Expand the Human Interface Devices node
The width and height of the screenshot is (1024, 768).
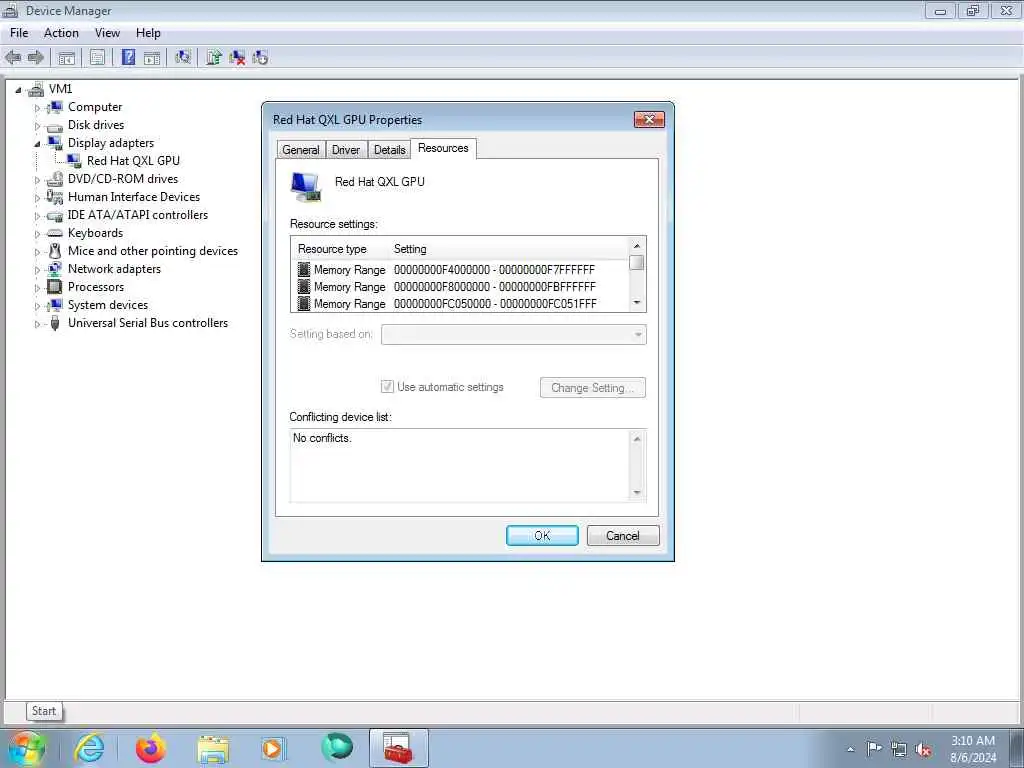point(37,198)
